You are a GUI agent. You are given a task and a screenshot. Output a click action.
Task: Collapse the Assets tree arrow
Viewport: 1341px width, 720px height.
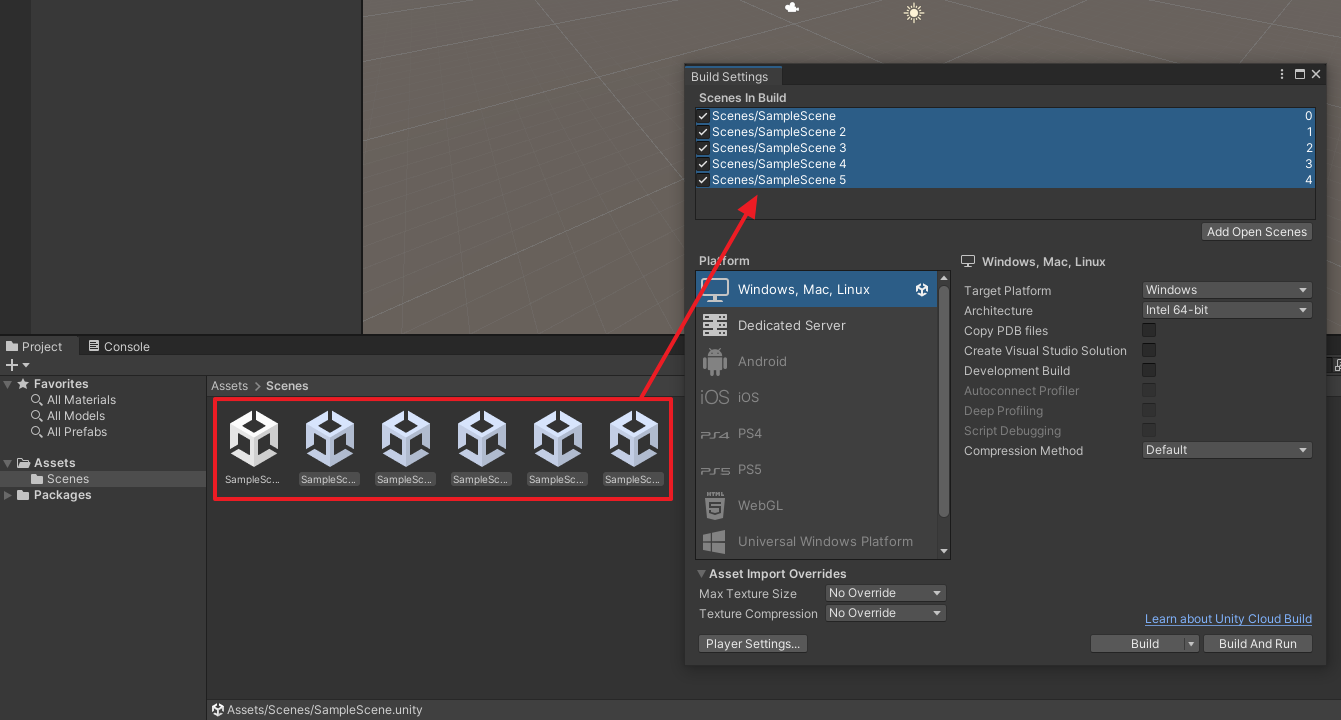[8, 463]
